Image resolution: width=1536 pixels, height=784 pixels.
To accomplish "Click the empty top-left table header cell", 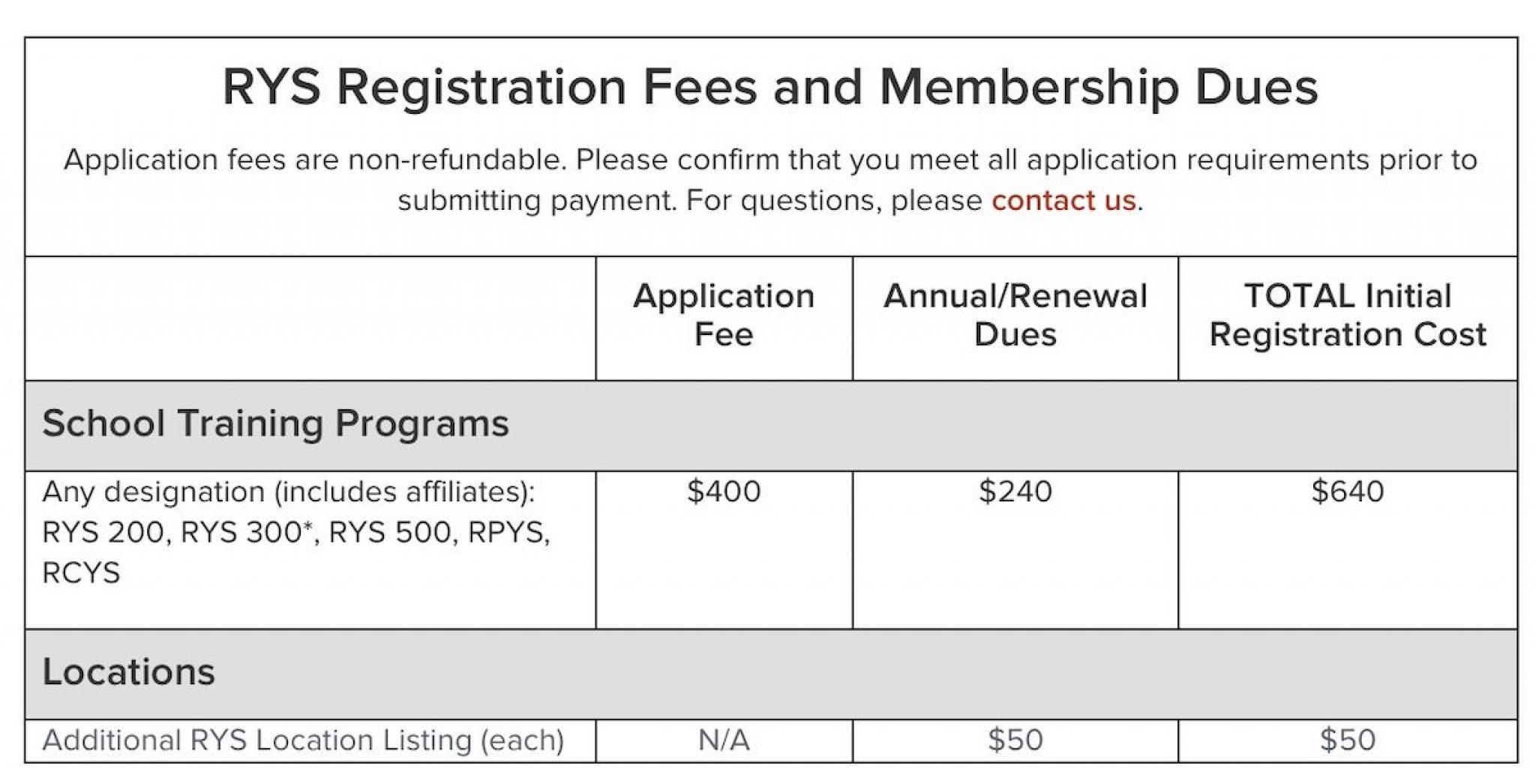I will pyautogui.click(x=310, y=318).
